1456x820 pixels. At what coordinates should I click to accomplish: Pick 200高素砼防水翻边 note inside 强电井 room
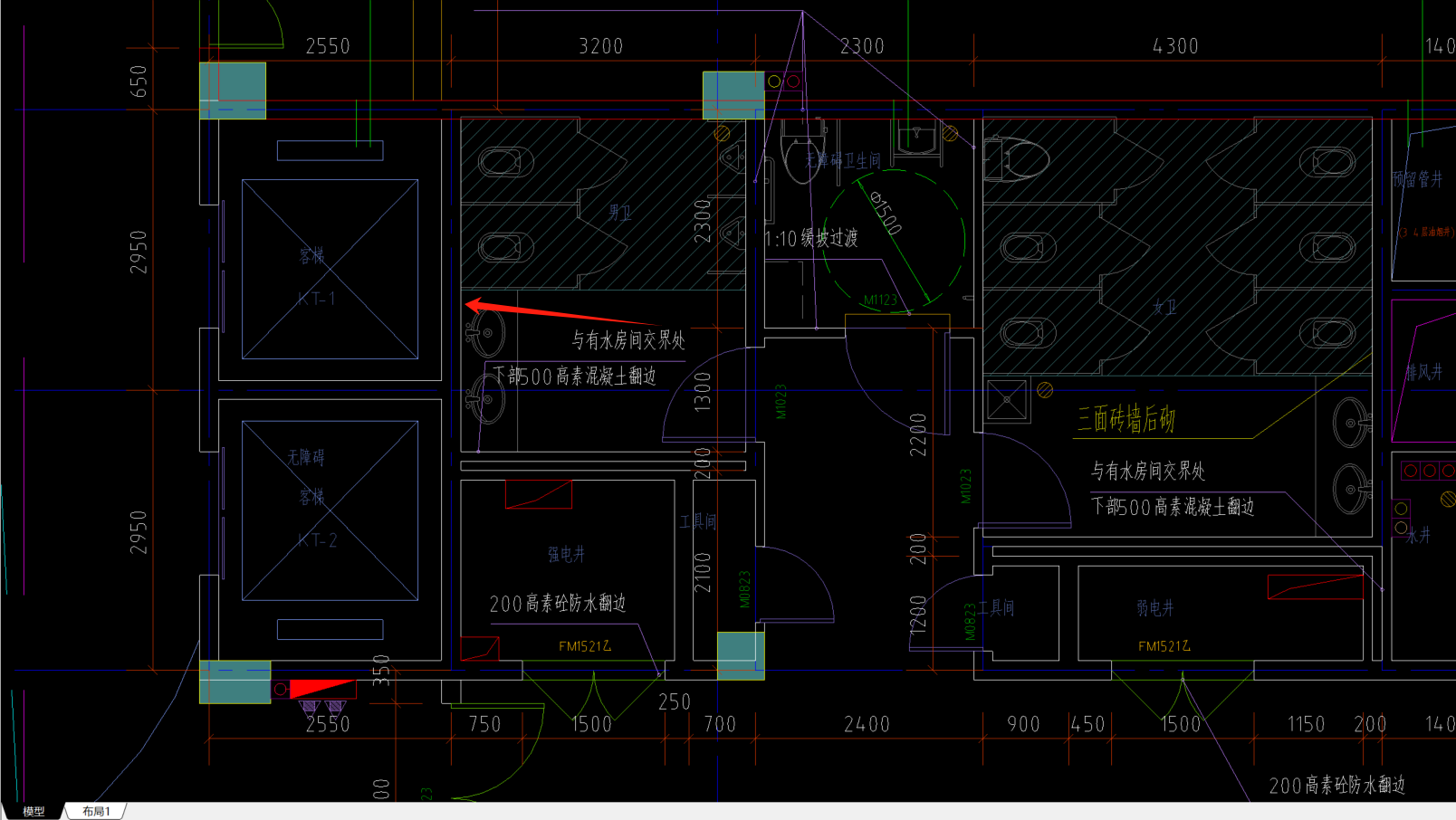pyautogui.click(x=558, y=604)
